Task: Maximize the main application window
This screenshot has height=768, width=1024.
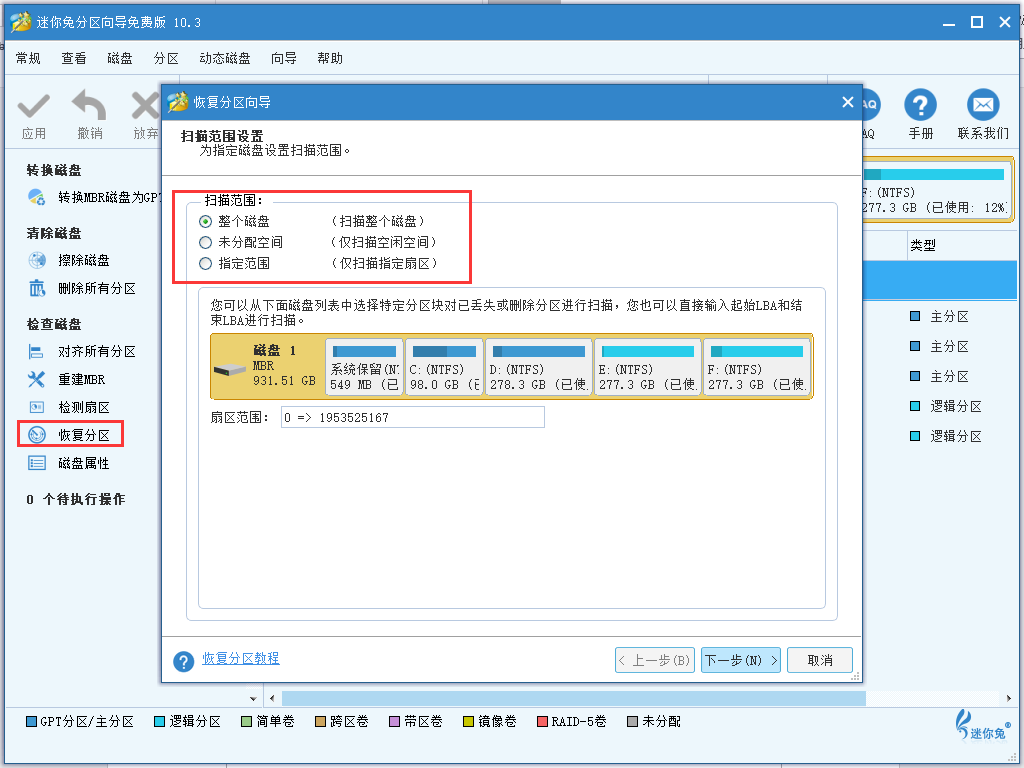Action: click(x=977, y=22)
